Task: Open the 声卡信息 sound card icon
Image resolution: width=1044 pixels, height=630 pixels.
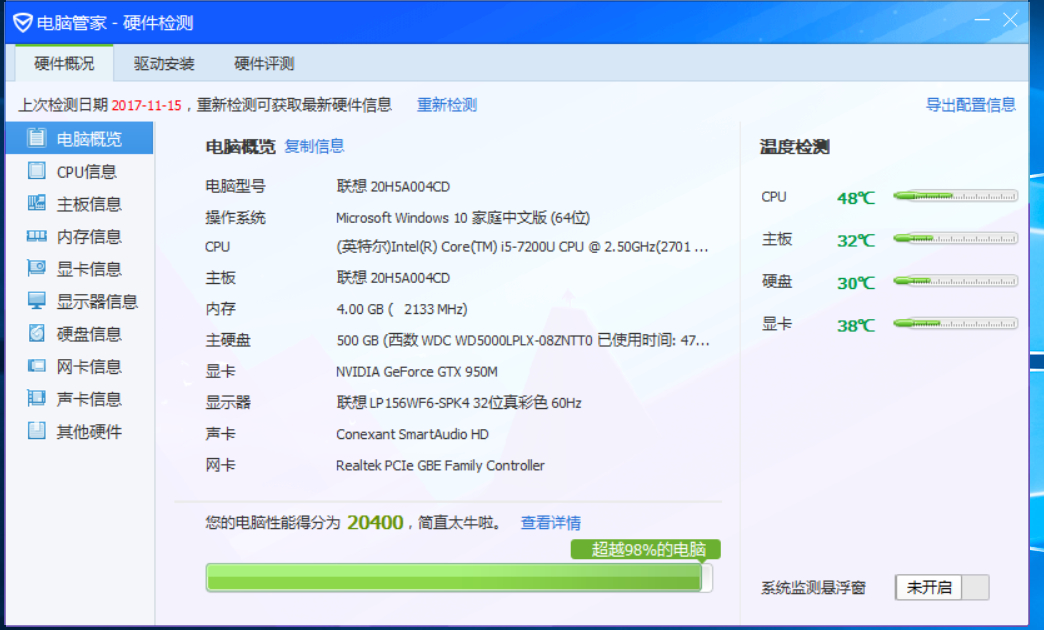Action: point(37,398)
